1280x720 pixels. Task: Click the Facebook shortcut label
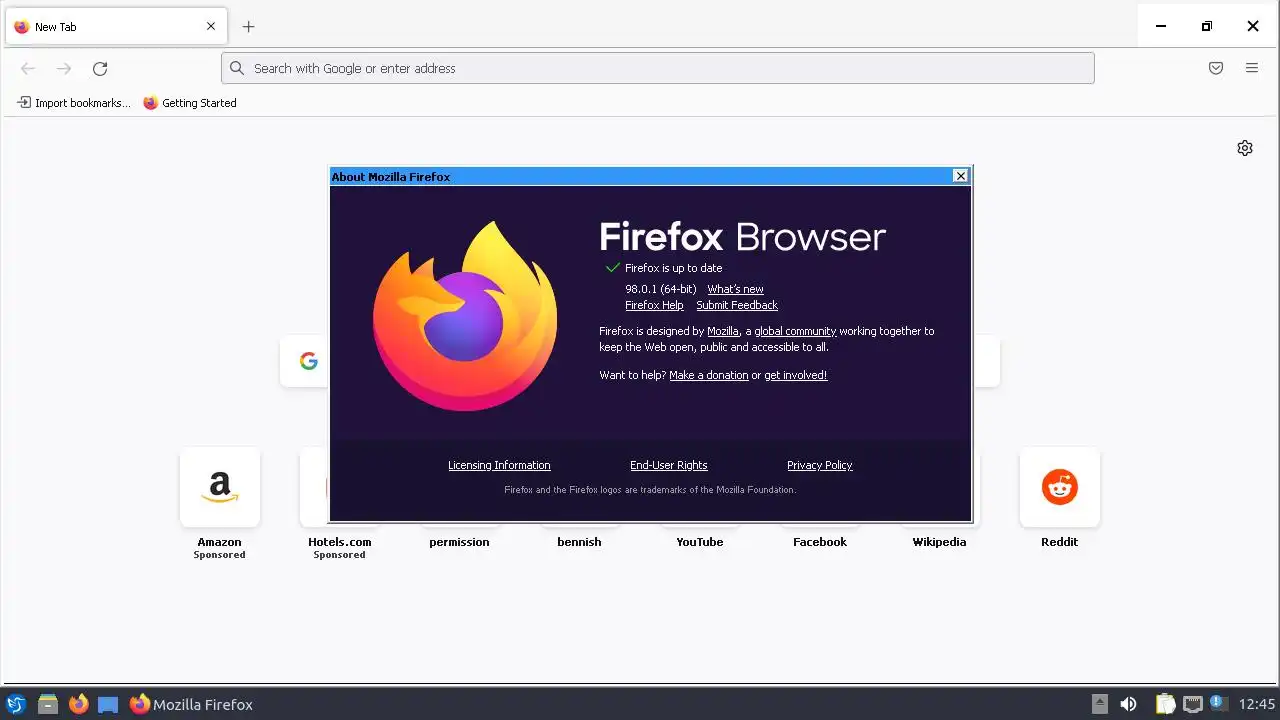[x=820, y=542]
